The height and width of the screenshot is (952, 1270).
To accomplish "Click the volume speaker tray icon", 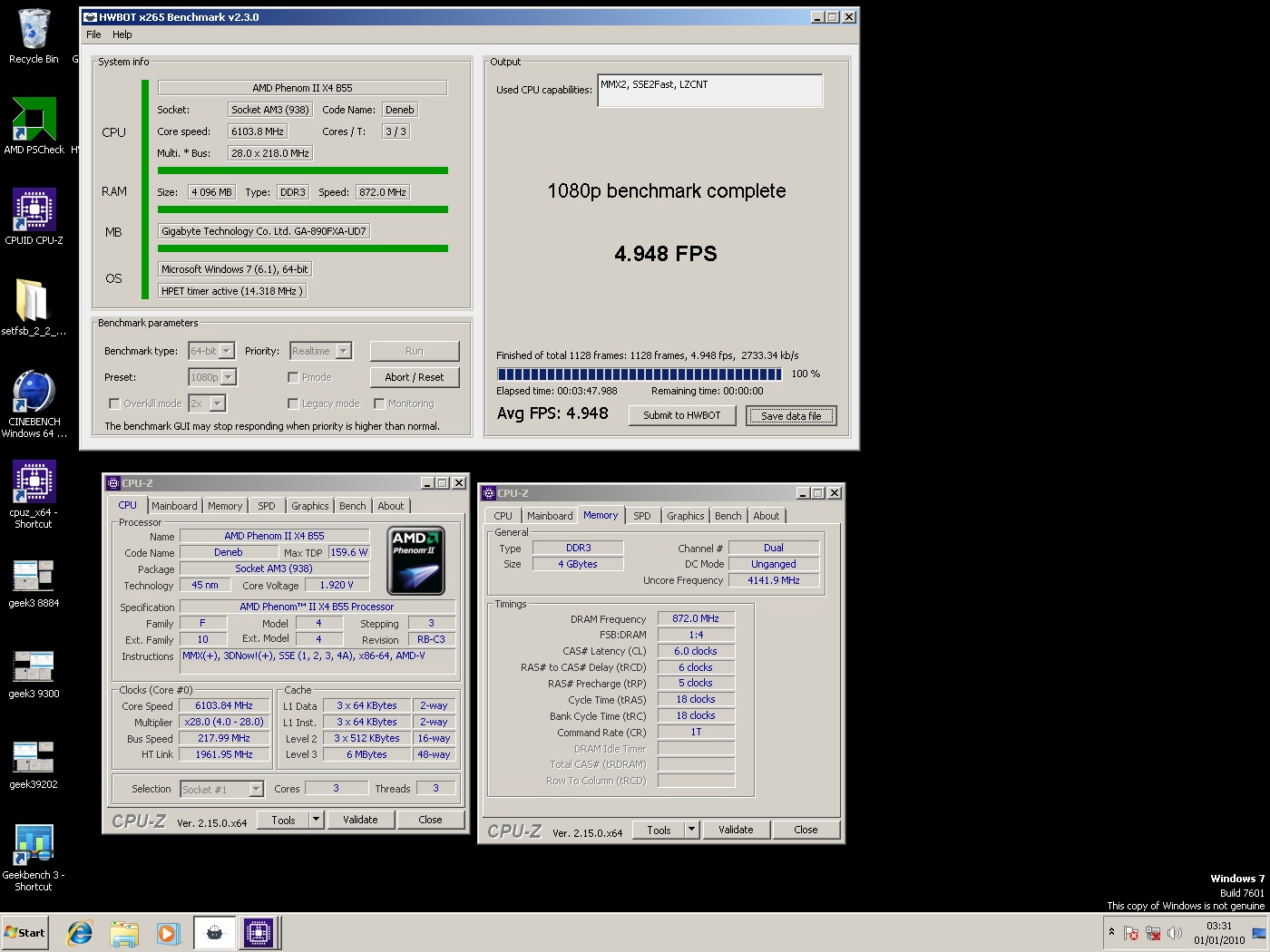I will [x=1175, y=933].
